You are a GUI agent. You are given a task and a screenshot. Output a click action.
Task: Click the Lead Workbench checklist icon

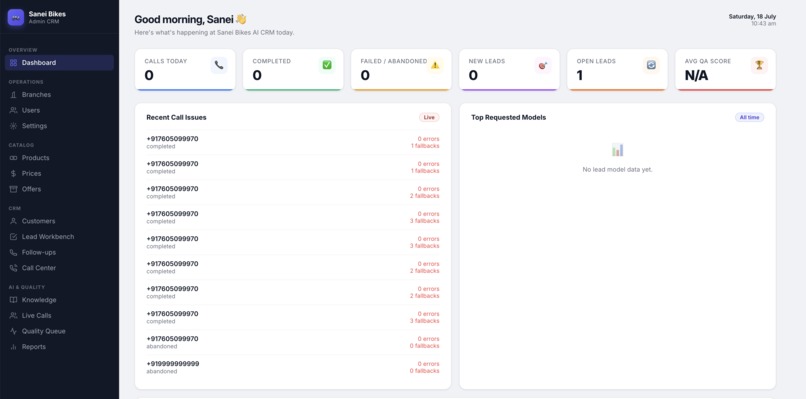(x=13, y=237)
